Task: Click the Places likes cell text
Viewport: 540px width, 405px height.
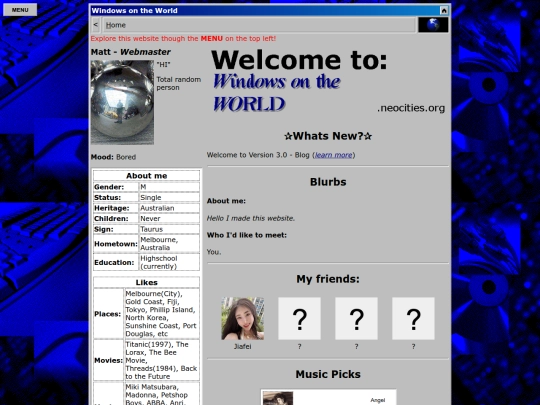Action: [161, 314]
